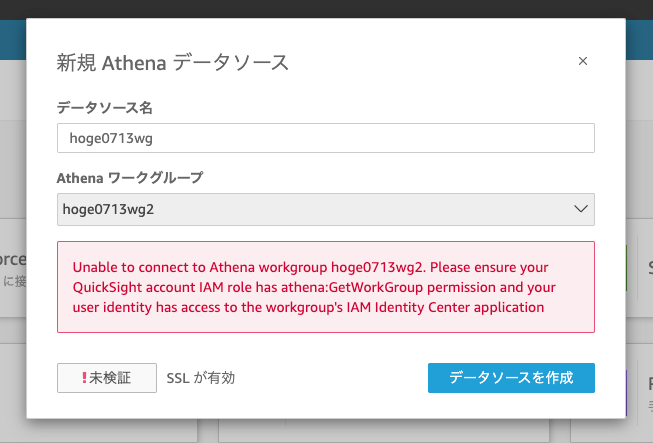The width and height of the screenshot is (653, 443).
Task: Click the データソースを作成 button
Action: [511, 378]
